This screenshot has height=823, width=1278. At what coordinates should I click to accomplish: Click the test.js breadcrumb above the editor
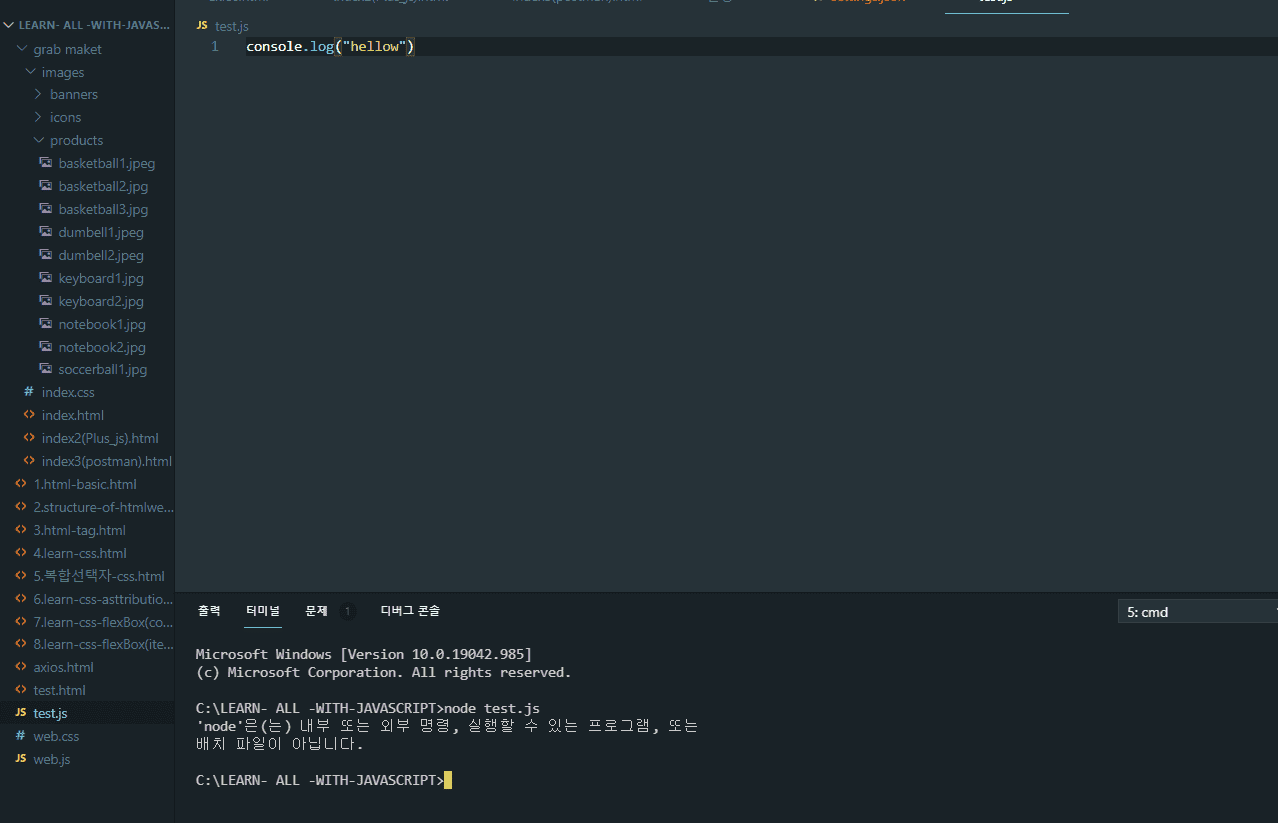(x=231, y=26)
